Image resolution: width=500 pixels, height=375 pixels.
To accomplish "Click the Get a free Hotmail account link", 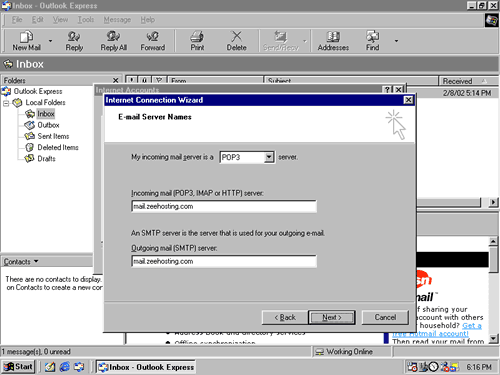I will point(437,330).
